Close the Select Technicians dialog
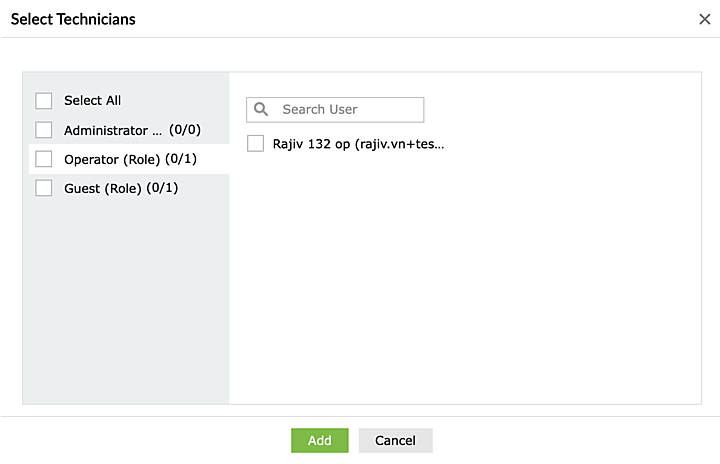The width and height of the screenshot is (720, 464). click(x=704, y=19)
